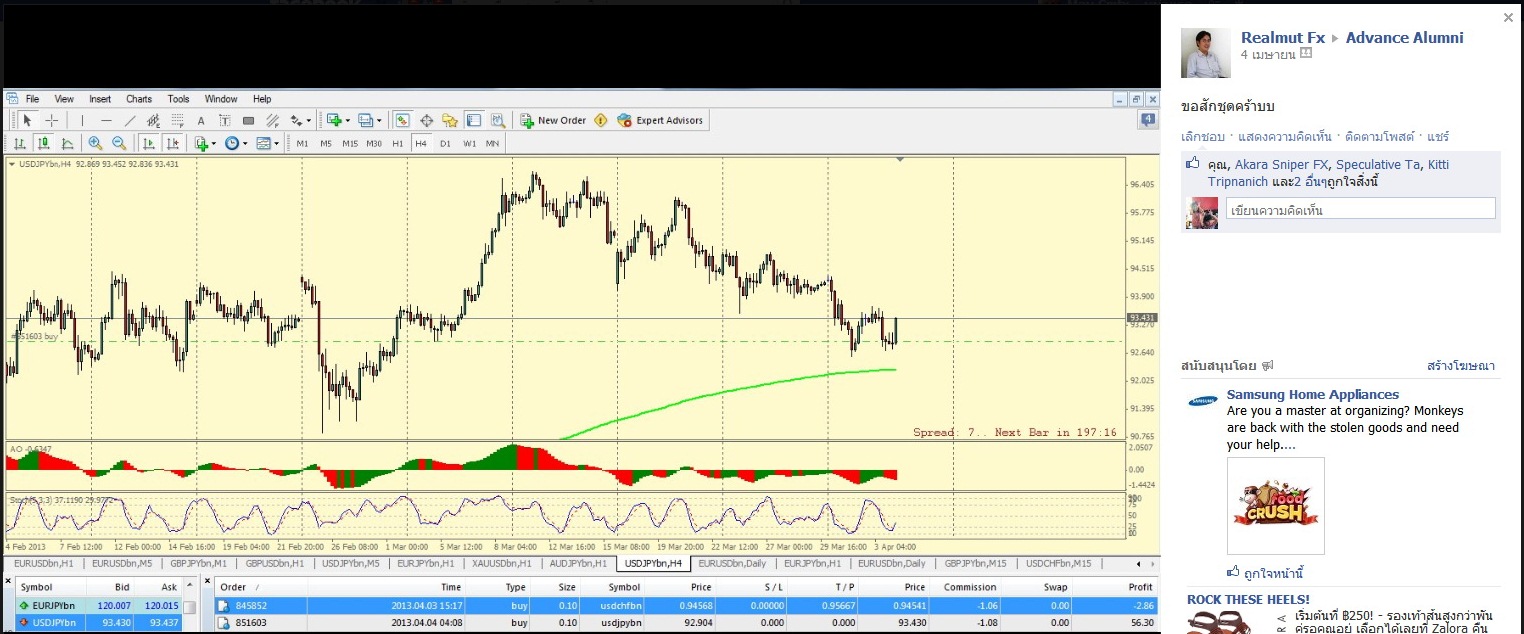This screenshot has height=634, width=1524.
Task: Activate the Crosshair tool
Action: point(52,120)
